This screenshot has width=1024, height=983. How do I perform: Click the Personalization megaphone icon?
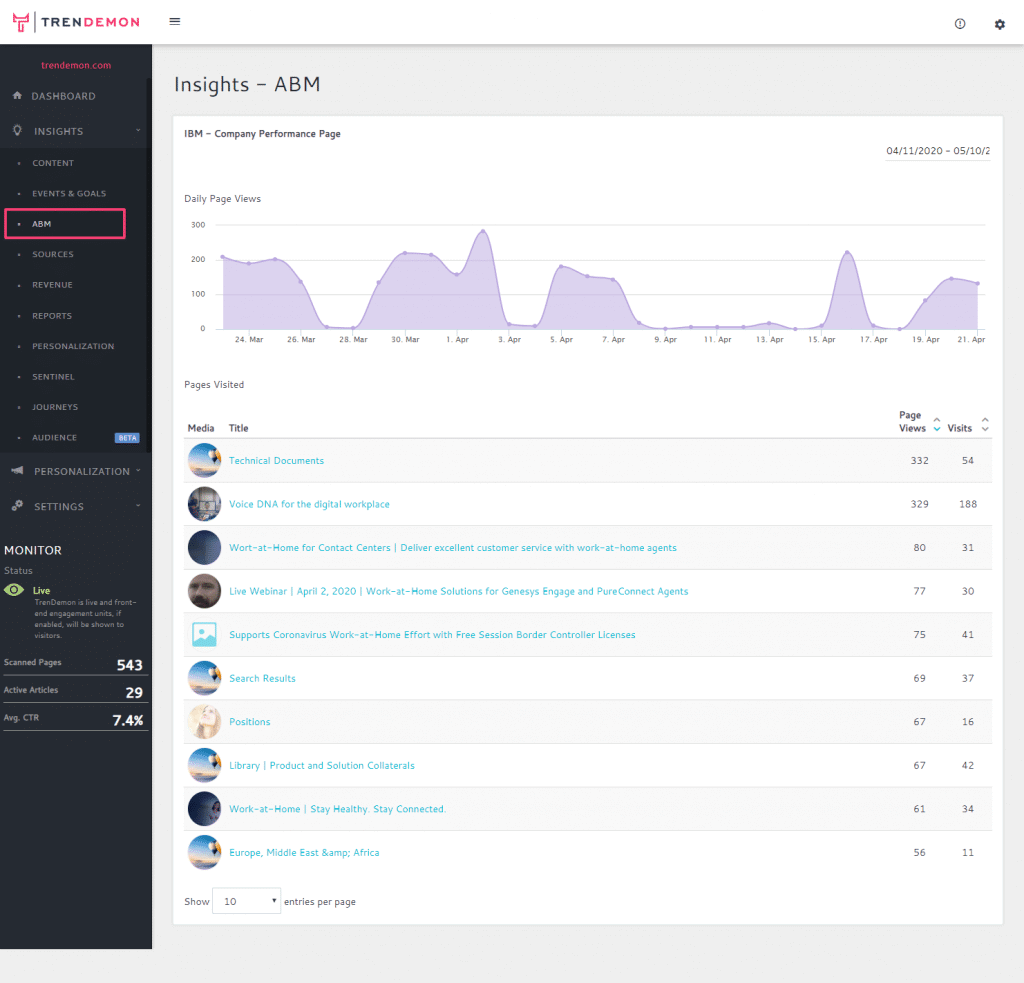tap(18, 470)
